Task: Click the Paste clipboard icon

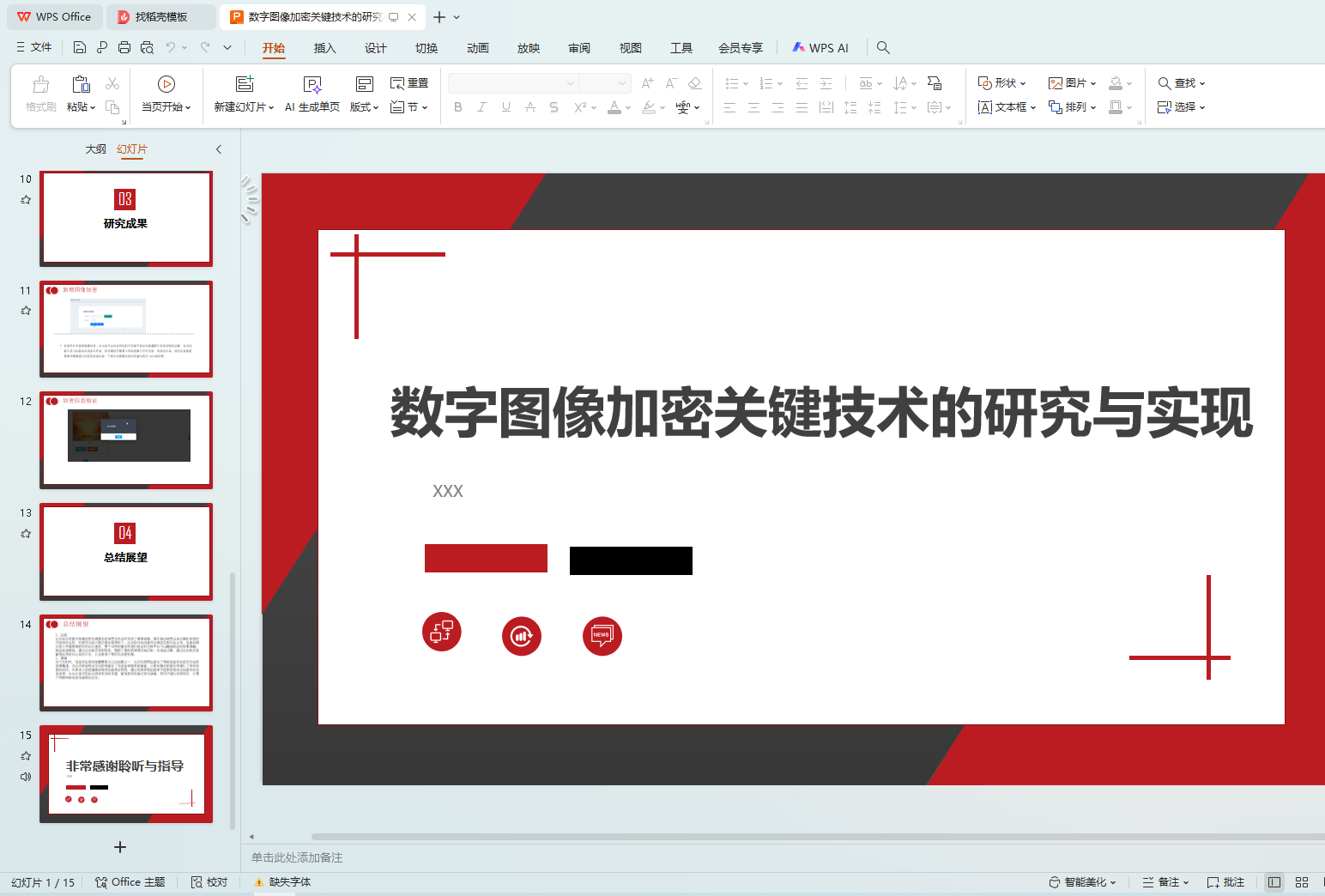Action: point(81,84)
